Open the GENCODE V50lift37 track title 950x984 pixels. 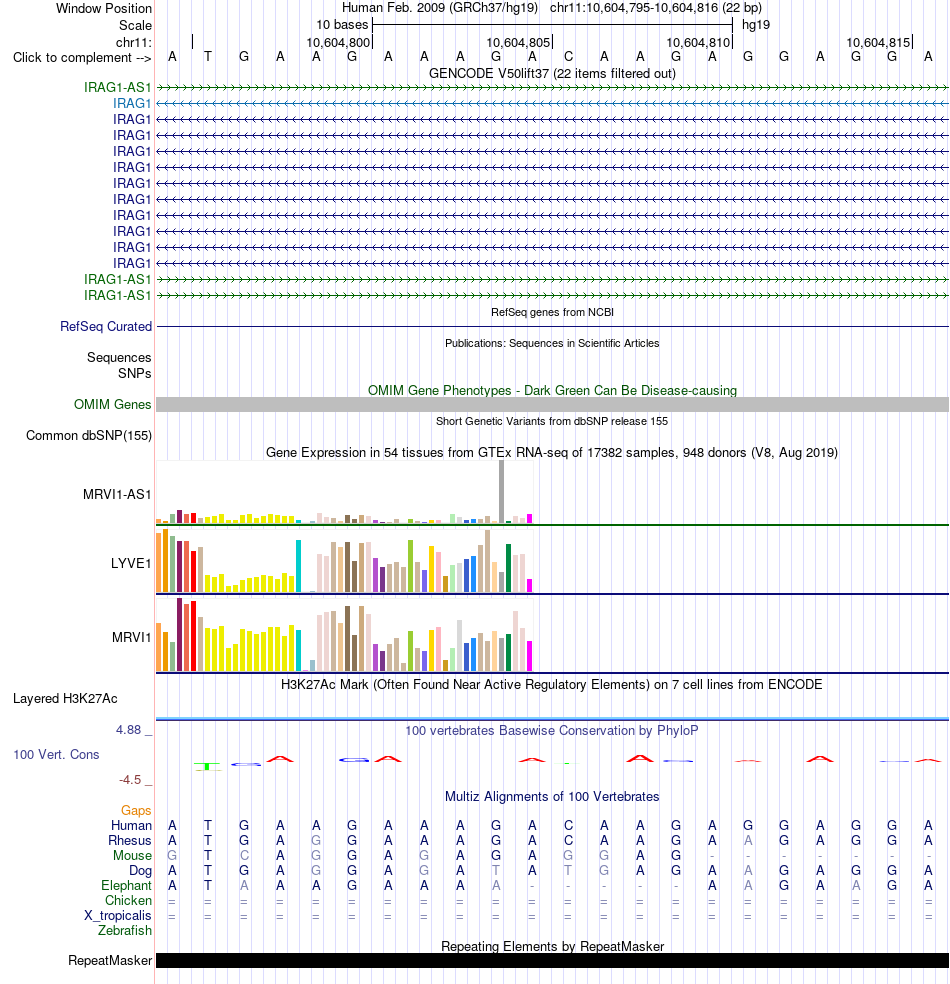(x=552, y=73)
